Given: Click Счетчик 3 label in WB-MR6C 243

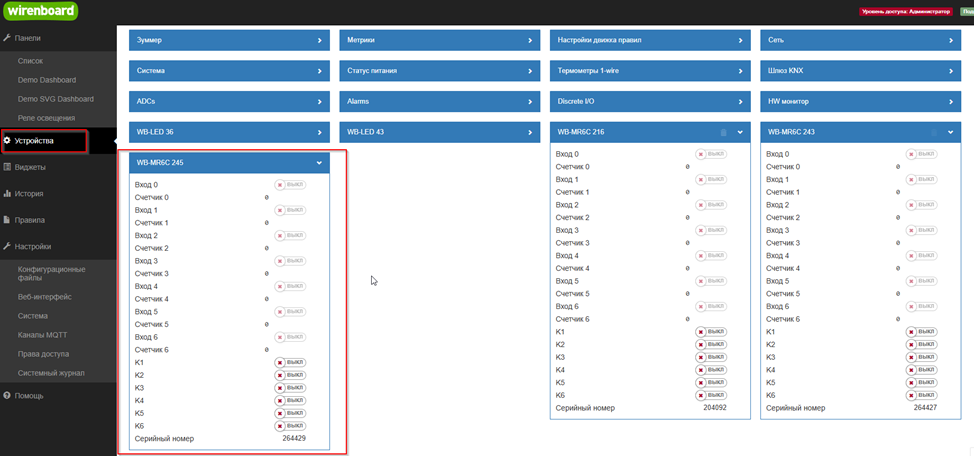Looking at the screenshot, I should point(783,243).
